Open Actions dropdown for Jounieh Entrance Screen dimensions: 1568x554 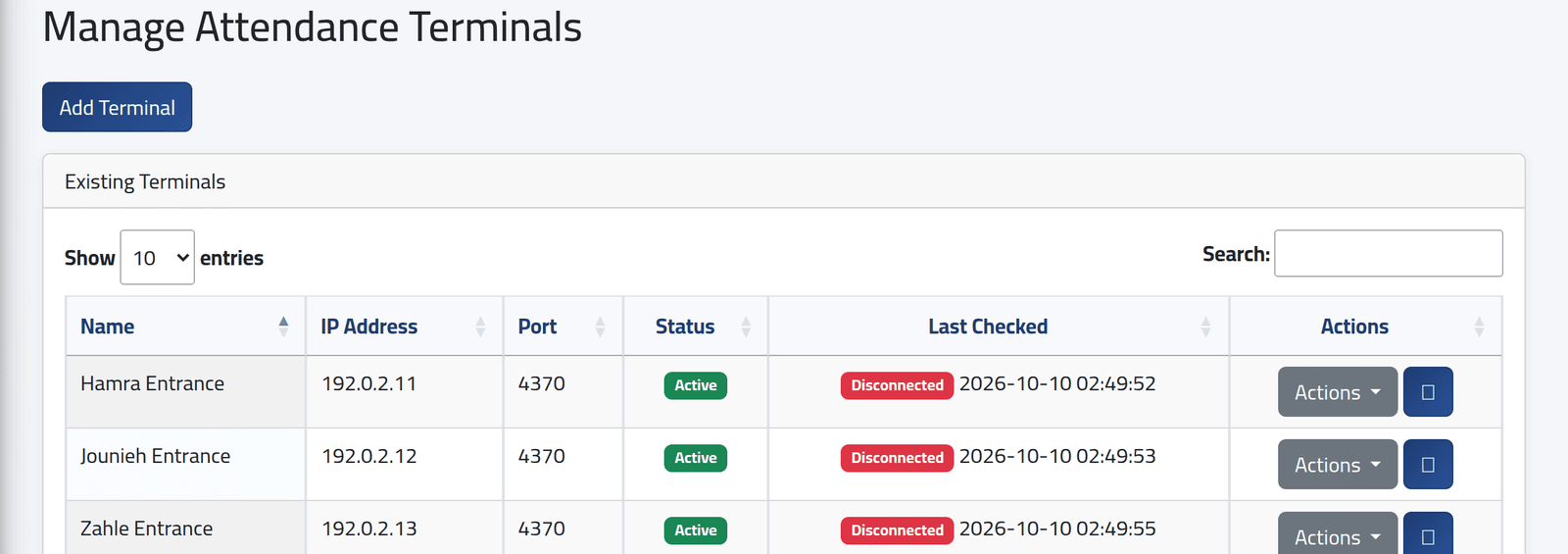(x=1337, y=464)
